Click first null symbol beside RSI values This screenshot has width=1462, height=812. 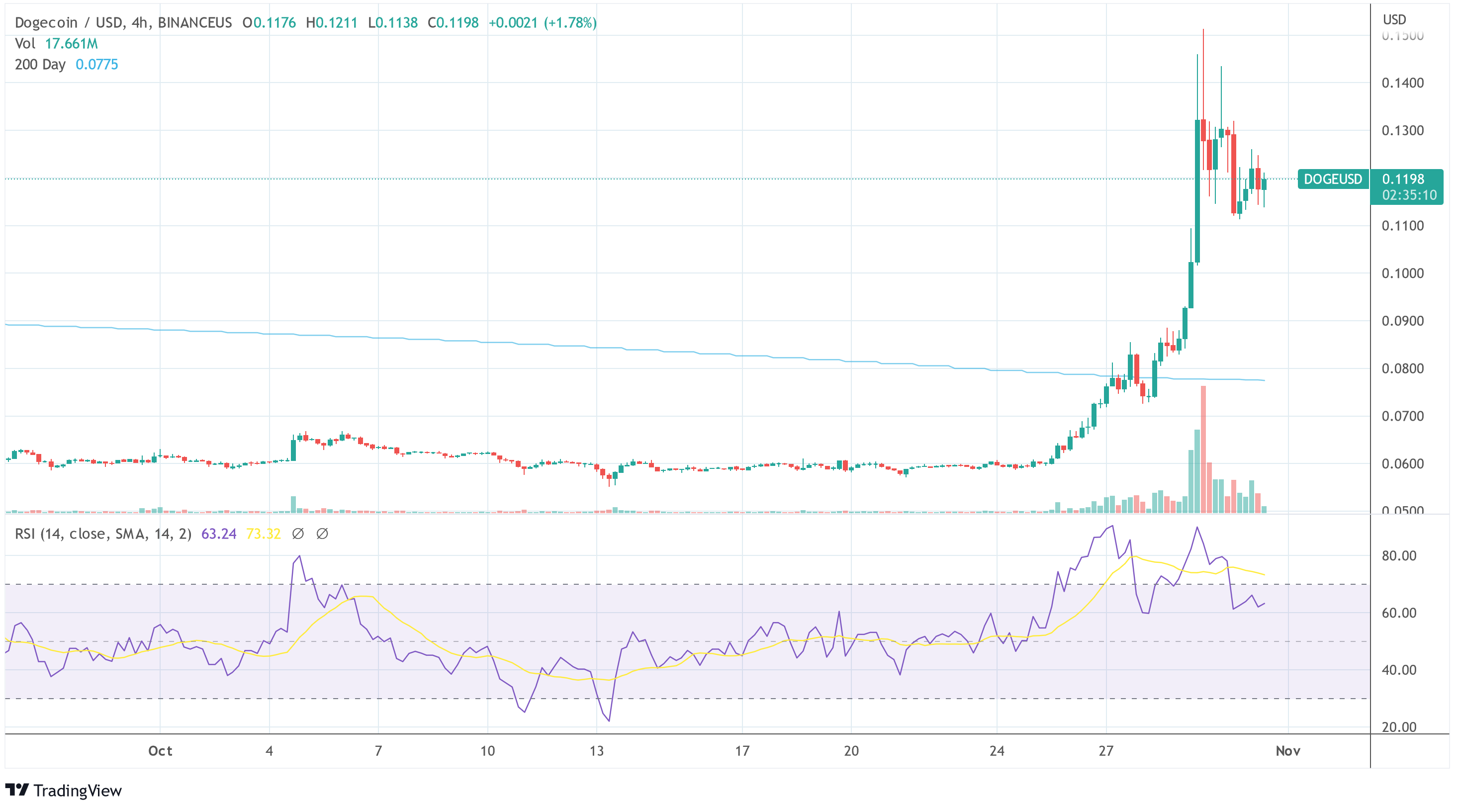(298, 534)
